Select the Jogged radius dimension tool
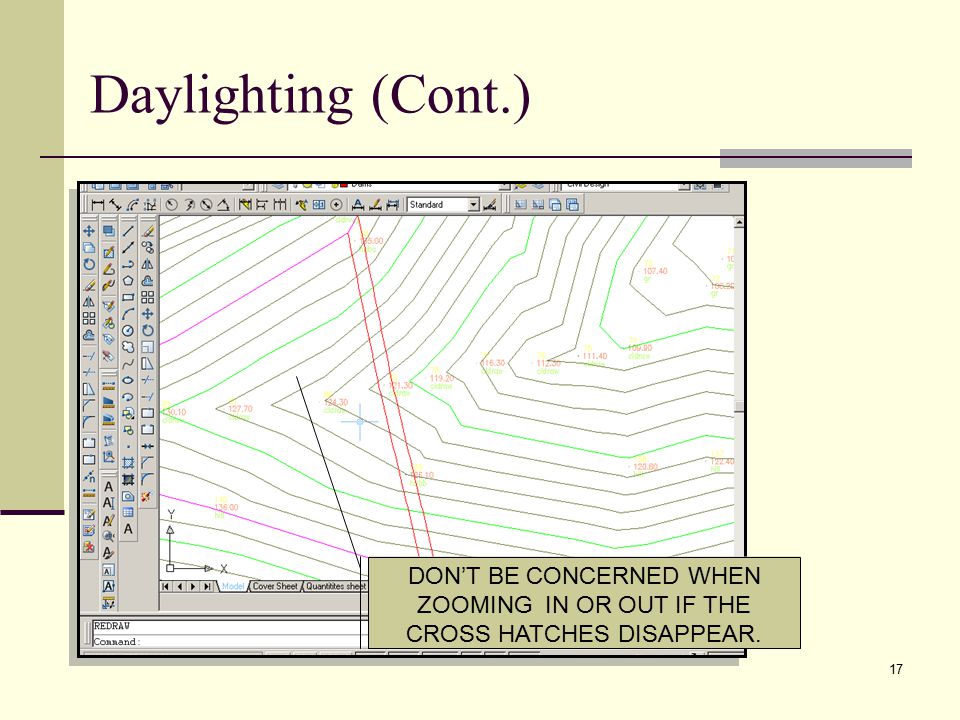The height and width of the screenshot is (720, 960). [x=189, y=204]
